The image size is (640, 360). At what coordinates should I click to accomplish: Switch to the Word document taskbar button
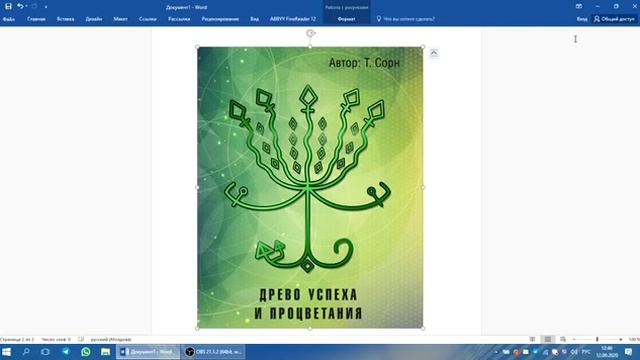coord(148,352)
